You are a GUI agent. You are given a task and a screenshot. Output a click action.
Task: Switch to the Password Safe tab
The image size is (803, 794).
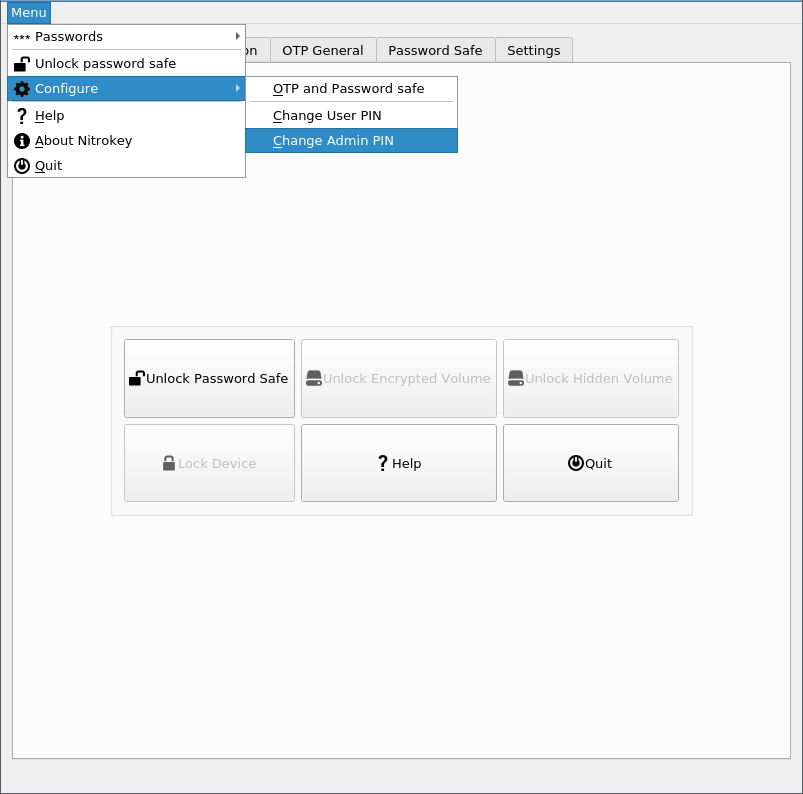tap(435, 50)
